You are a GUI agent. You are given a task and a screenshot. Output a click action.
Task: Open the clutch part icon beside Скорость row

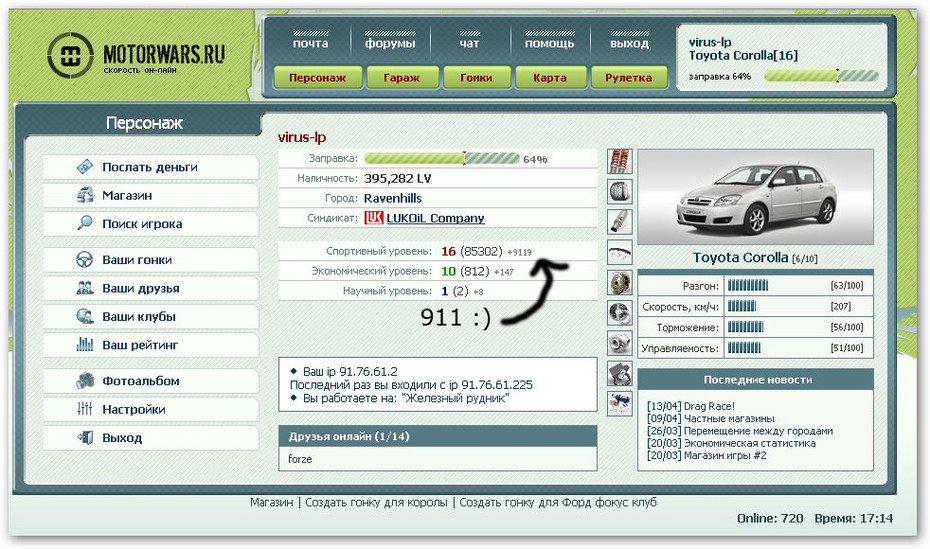tap(620, 313)
